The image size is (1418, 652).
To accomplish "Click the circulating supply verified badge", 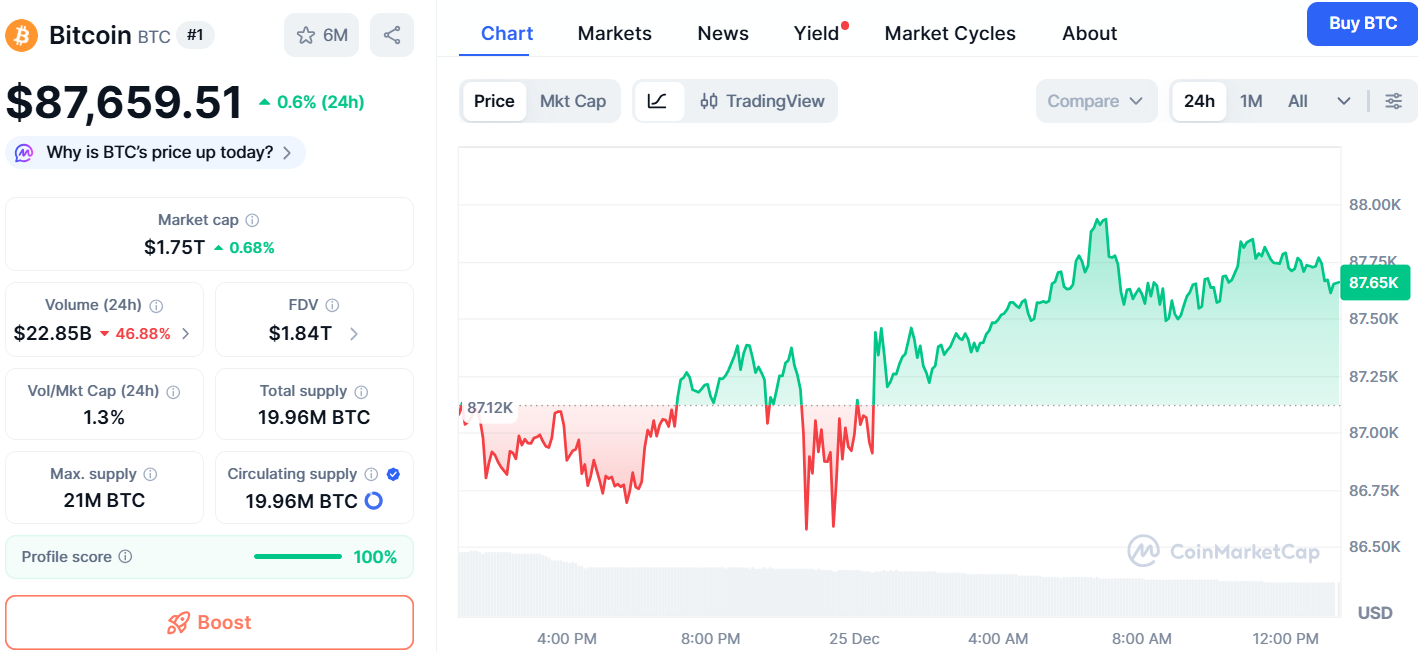I will coord(394,474).
